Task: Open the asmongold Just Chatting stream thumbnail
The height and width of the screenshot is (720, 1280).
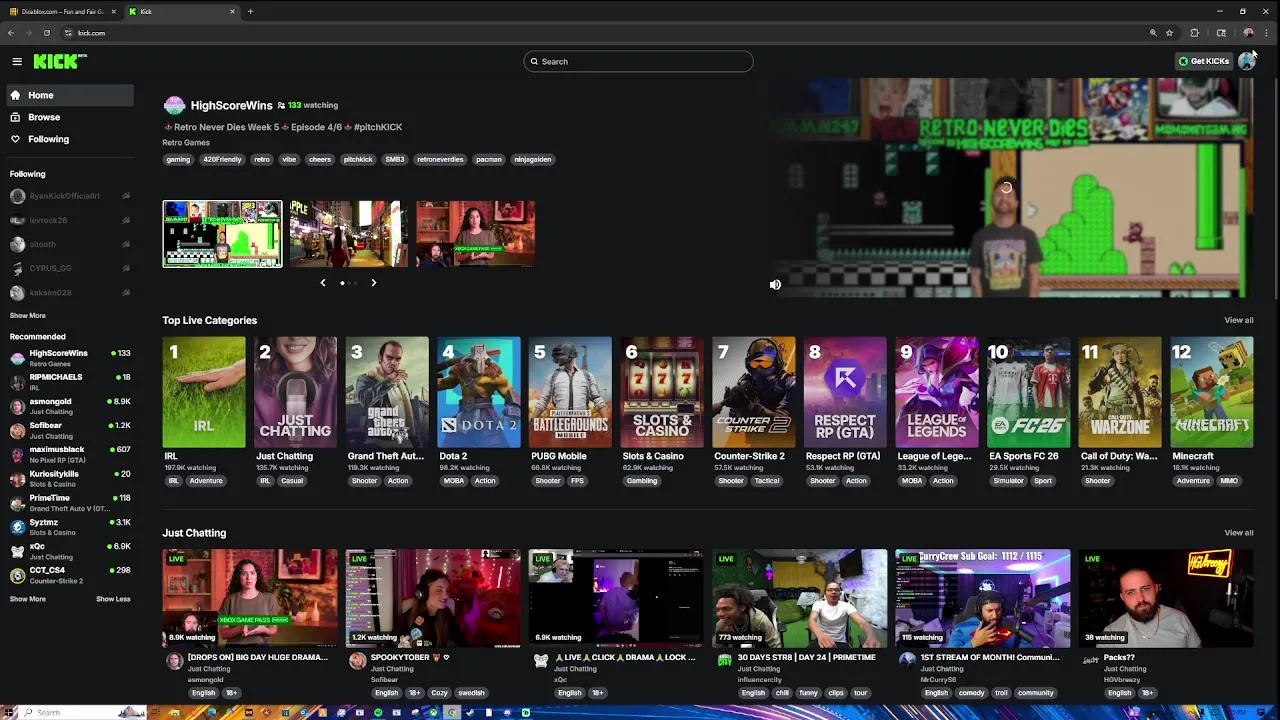Action: (x=250, y=598)
